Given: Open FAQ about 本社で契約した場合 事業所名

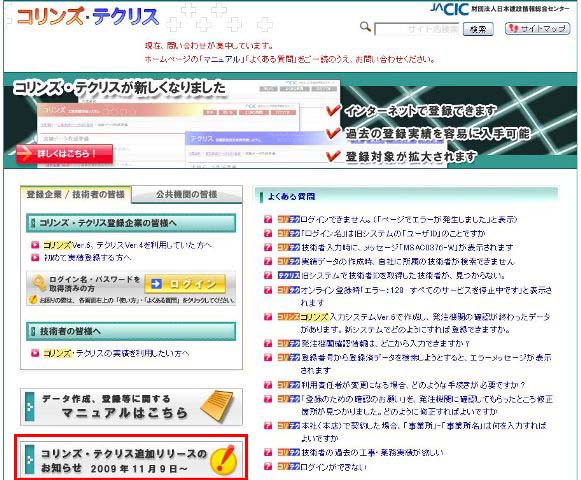Looking at the screenshot, I should tap(424, 432).
